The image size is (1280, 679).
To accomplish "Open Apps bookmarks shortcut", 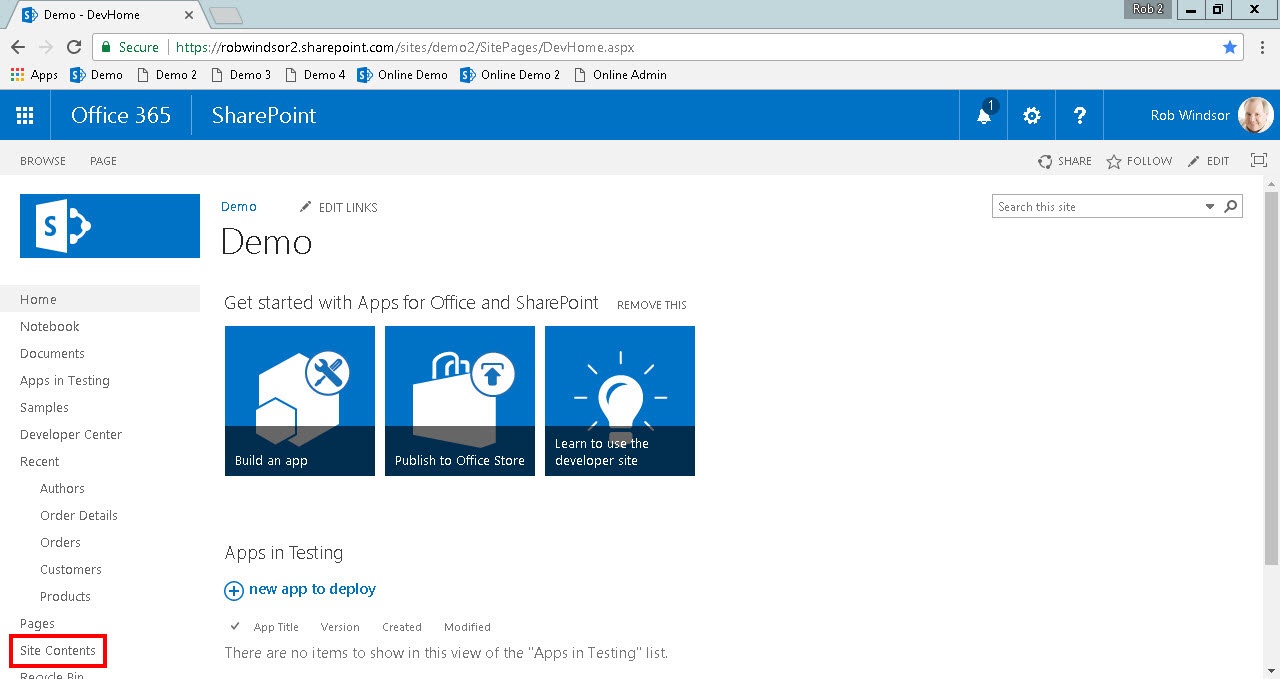I will [x=34, y=75].
